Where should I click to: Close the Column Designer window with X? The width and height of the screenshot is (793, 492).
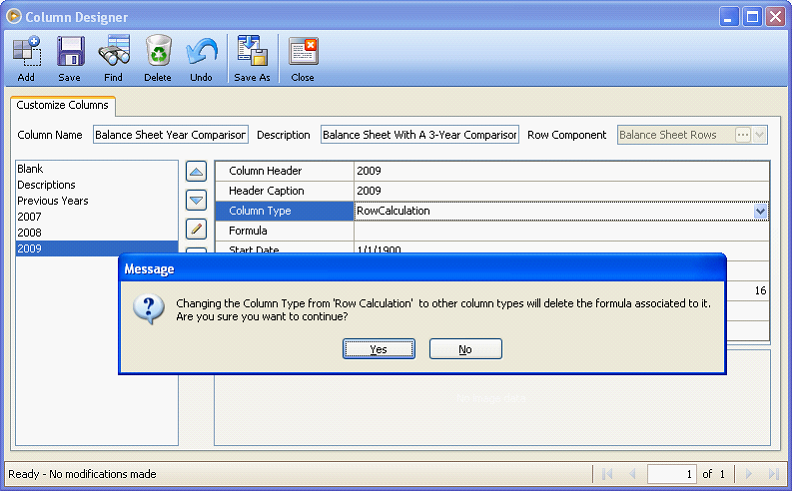[775, 17]
